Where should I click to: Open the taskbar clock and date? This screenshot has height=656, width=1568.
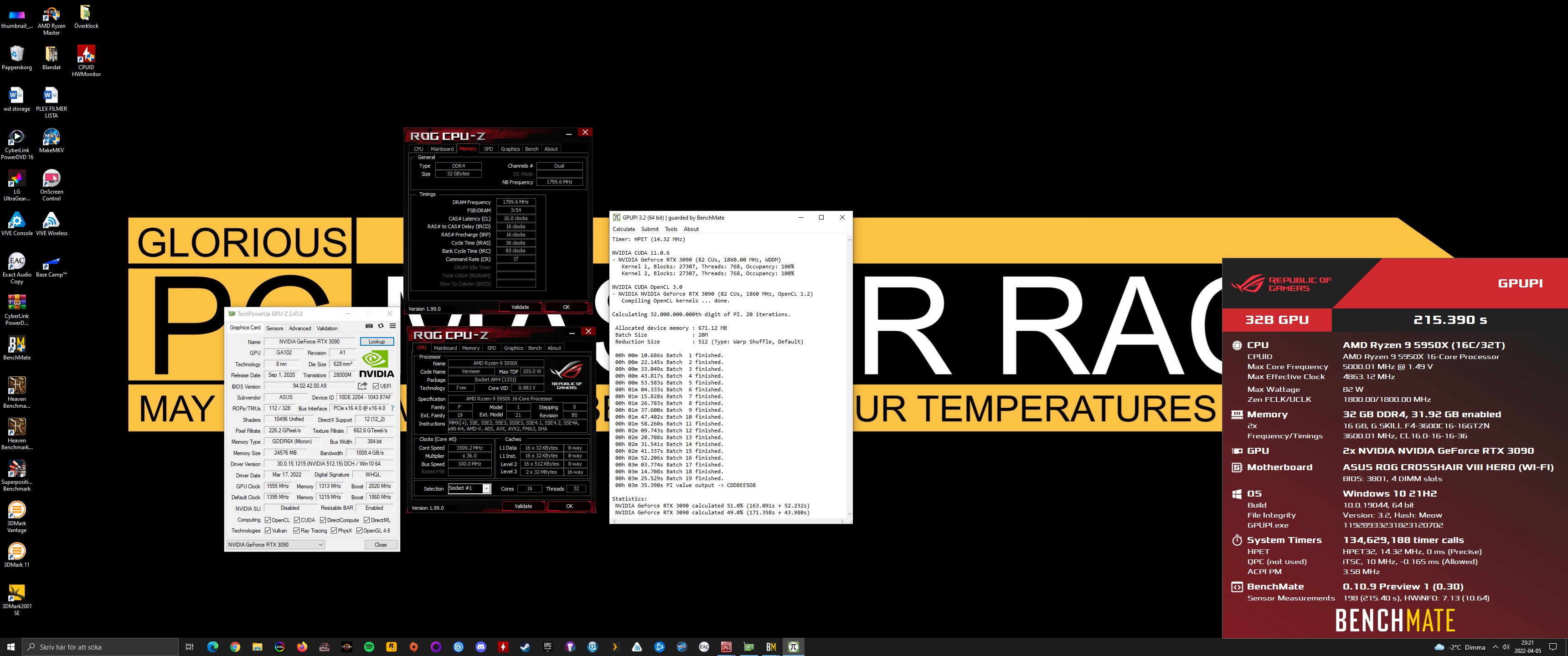[1528, 647]
